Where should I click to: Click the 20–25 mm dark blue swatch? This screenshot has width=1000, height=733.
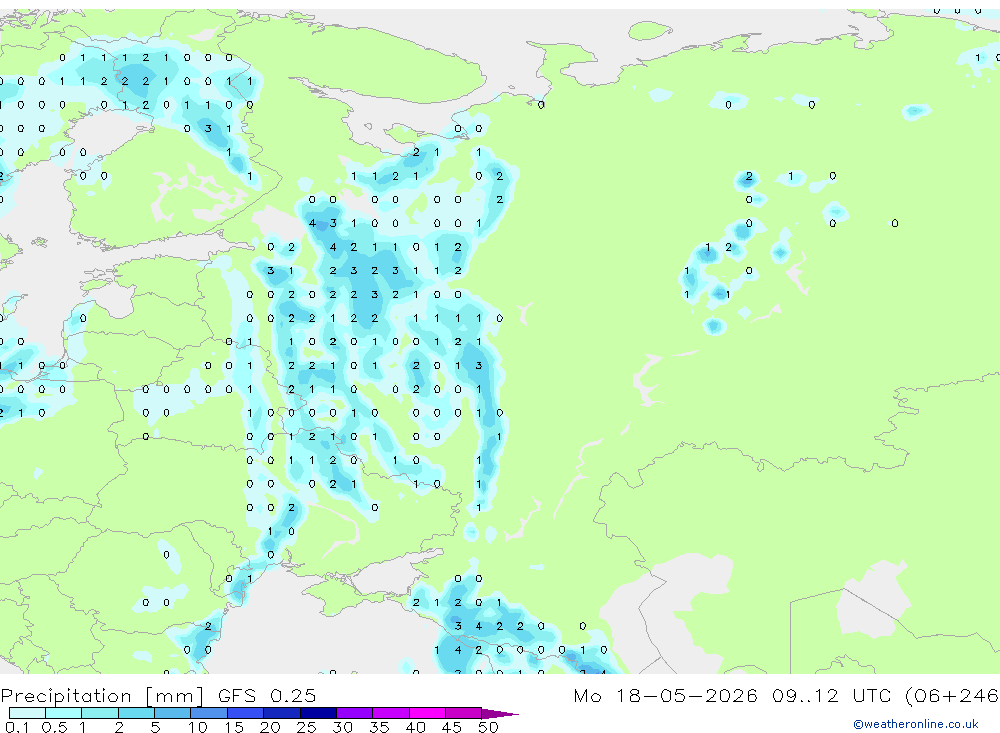[x=281, y=713]
